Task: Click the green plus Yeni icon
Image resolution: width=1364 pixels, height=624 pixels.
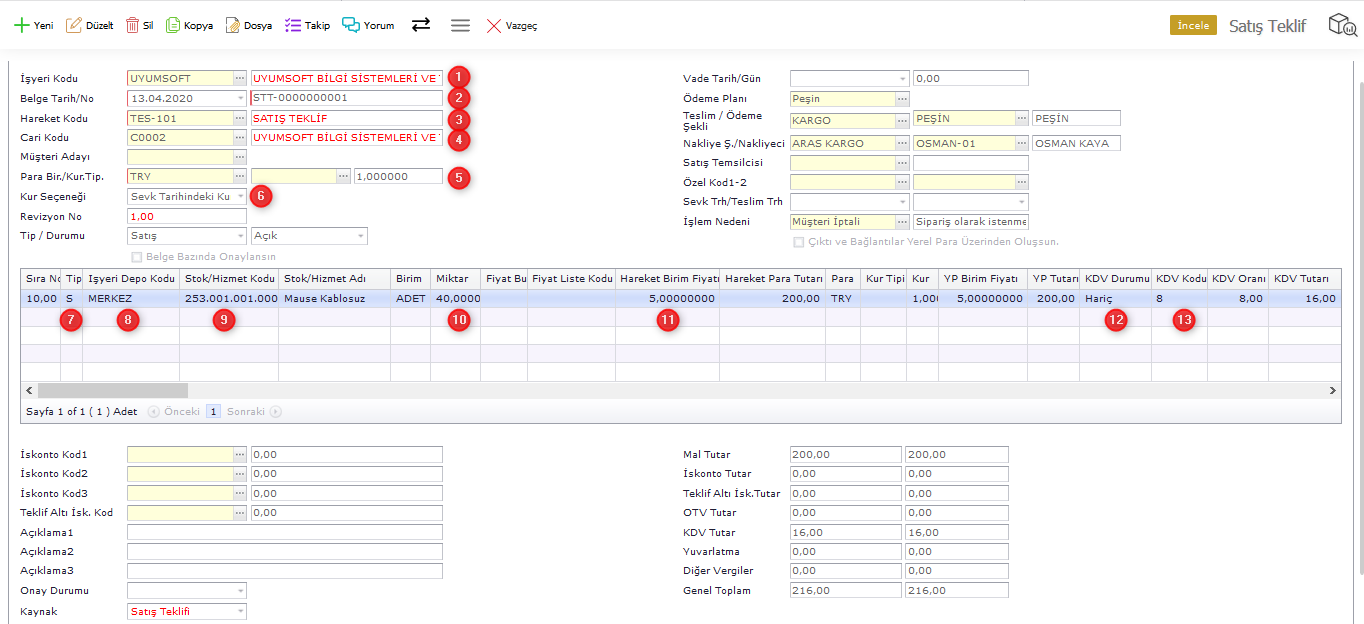Action: click(x=21, y=25)
